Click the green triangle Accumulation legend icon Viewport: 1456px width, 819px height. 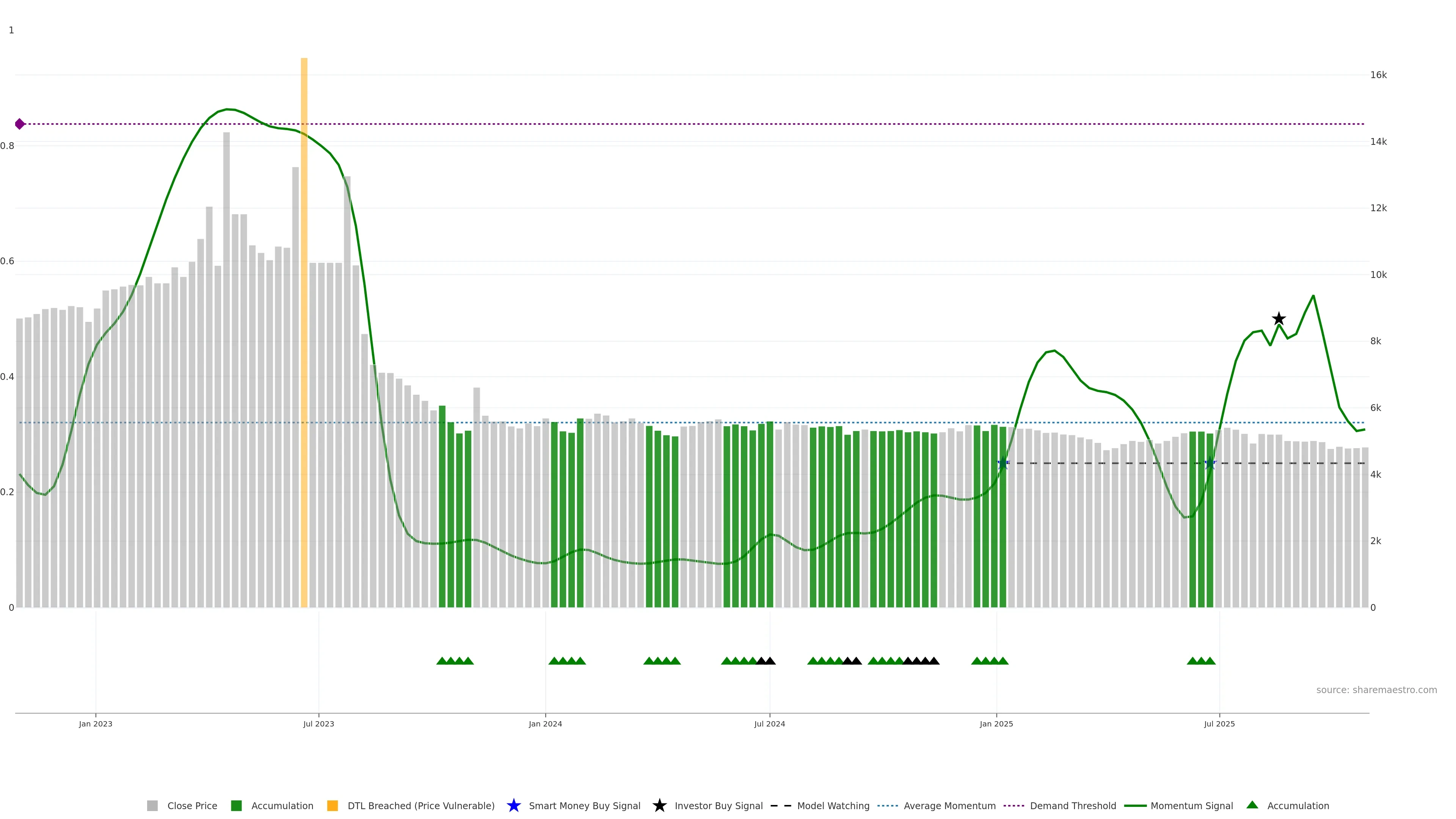pyautogui.click(x=1252, y=805)
